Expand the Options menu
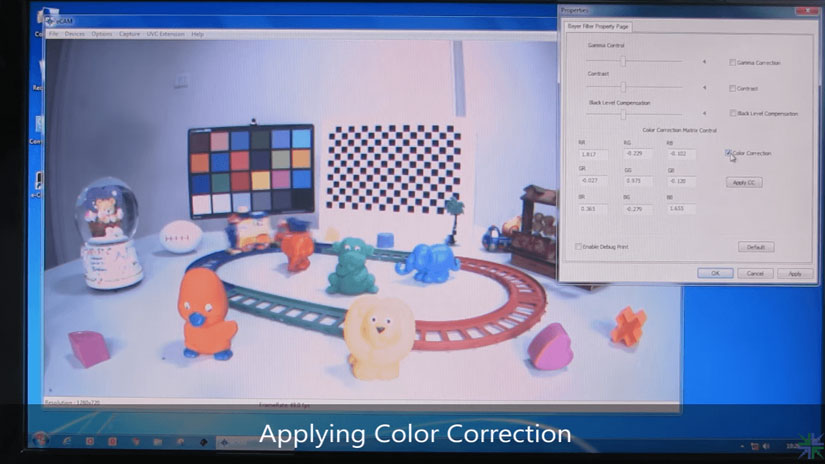Screen dimensions: 825x464 click(x=101, y=34)
